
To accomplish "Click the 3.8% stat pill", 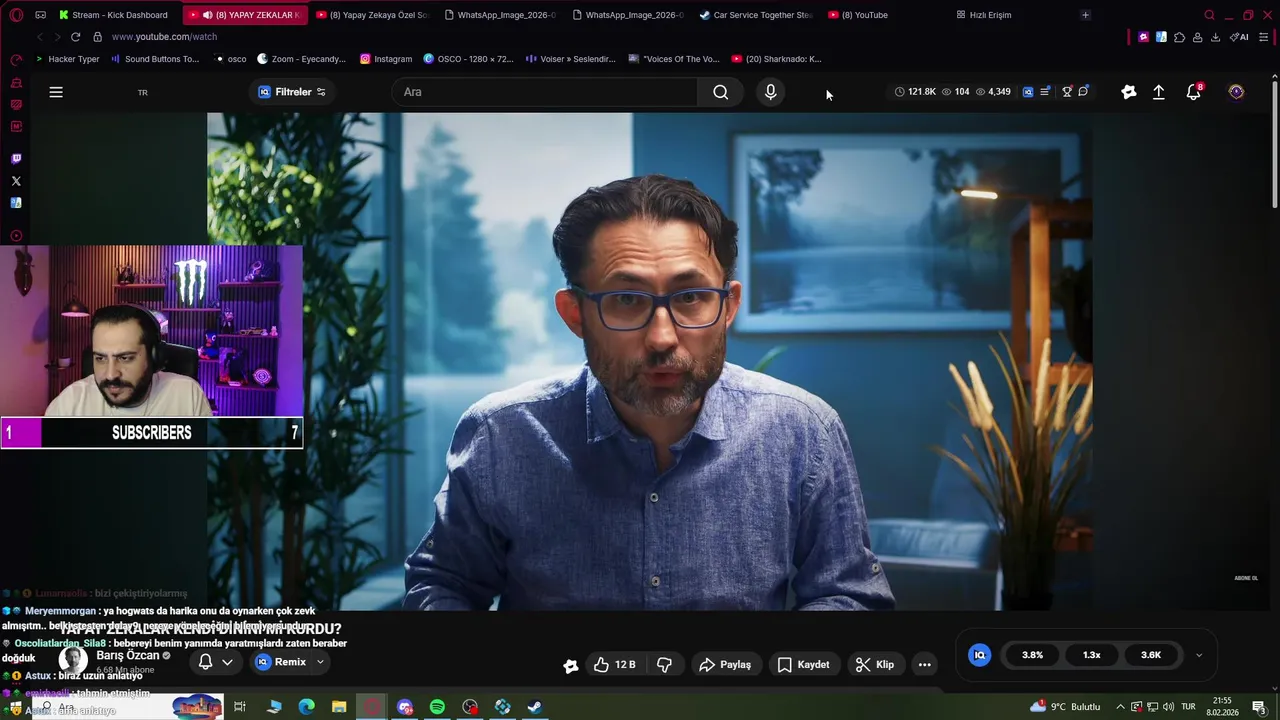I will 1032,655.
